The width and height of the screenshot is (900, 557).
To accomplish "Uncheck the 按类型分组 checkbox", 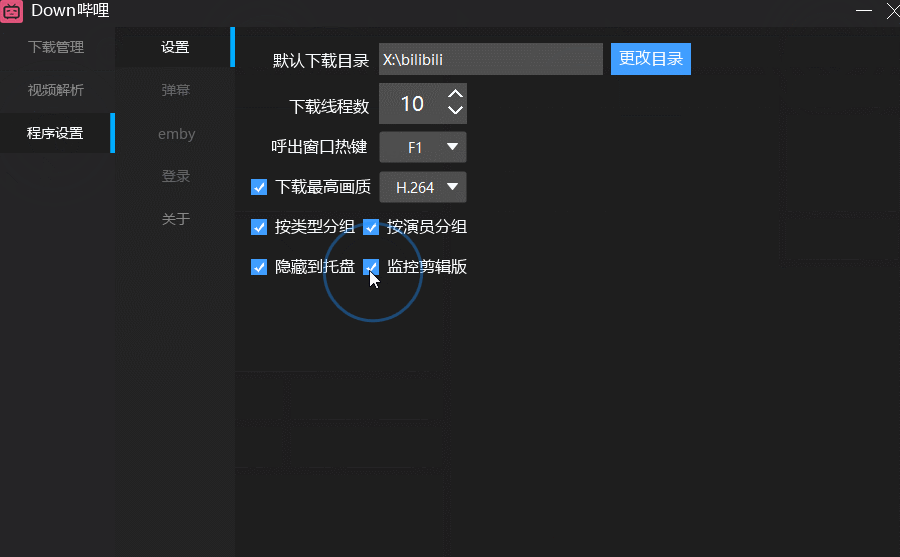I will 259,227.
